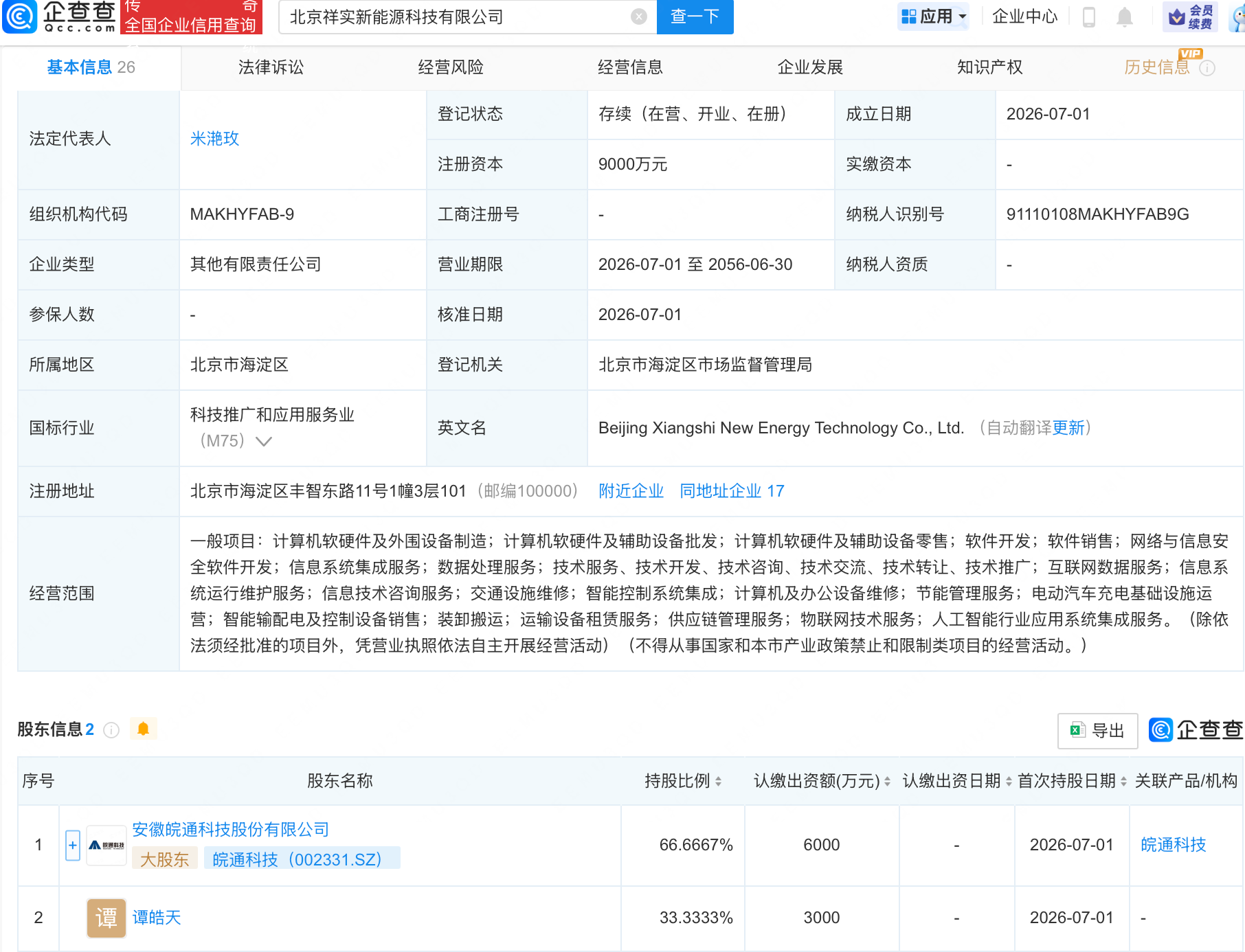Select registered capital value 9000万元
1245x952 pixels.
tap(632, 164)
